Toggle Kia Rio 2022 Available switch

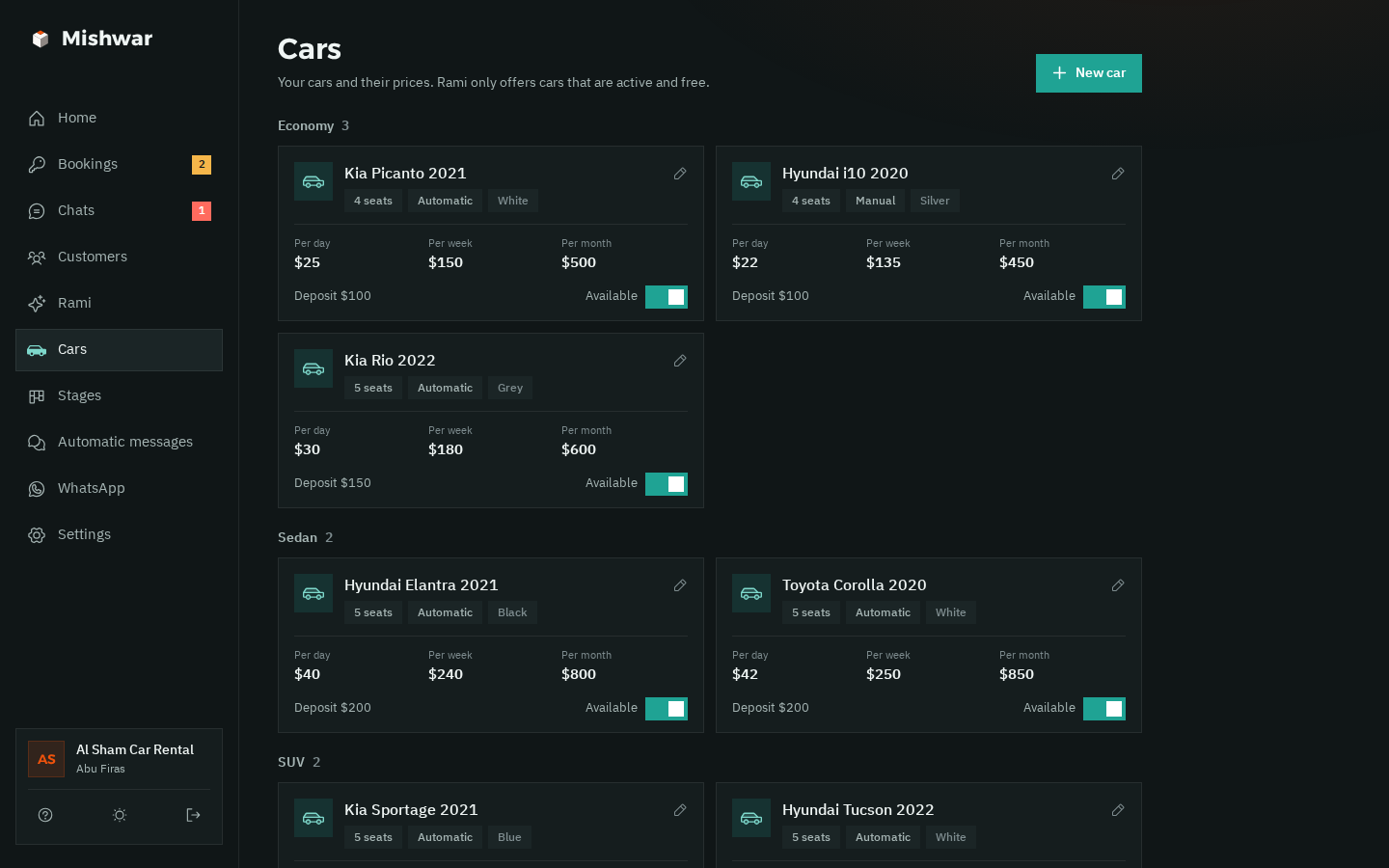[x=667, y=484]
